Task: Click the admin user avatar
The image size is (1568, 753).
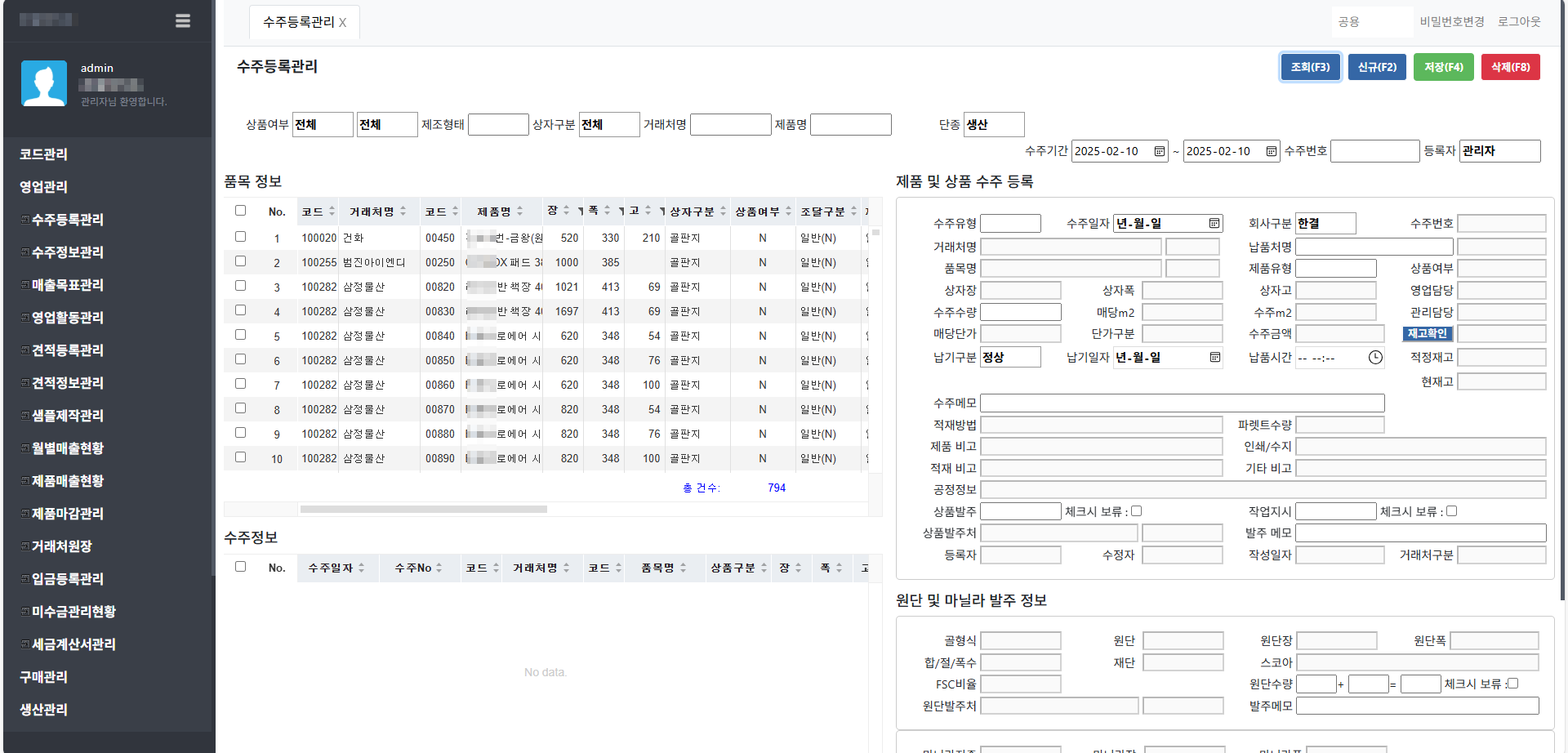Action: click(44, 83)
